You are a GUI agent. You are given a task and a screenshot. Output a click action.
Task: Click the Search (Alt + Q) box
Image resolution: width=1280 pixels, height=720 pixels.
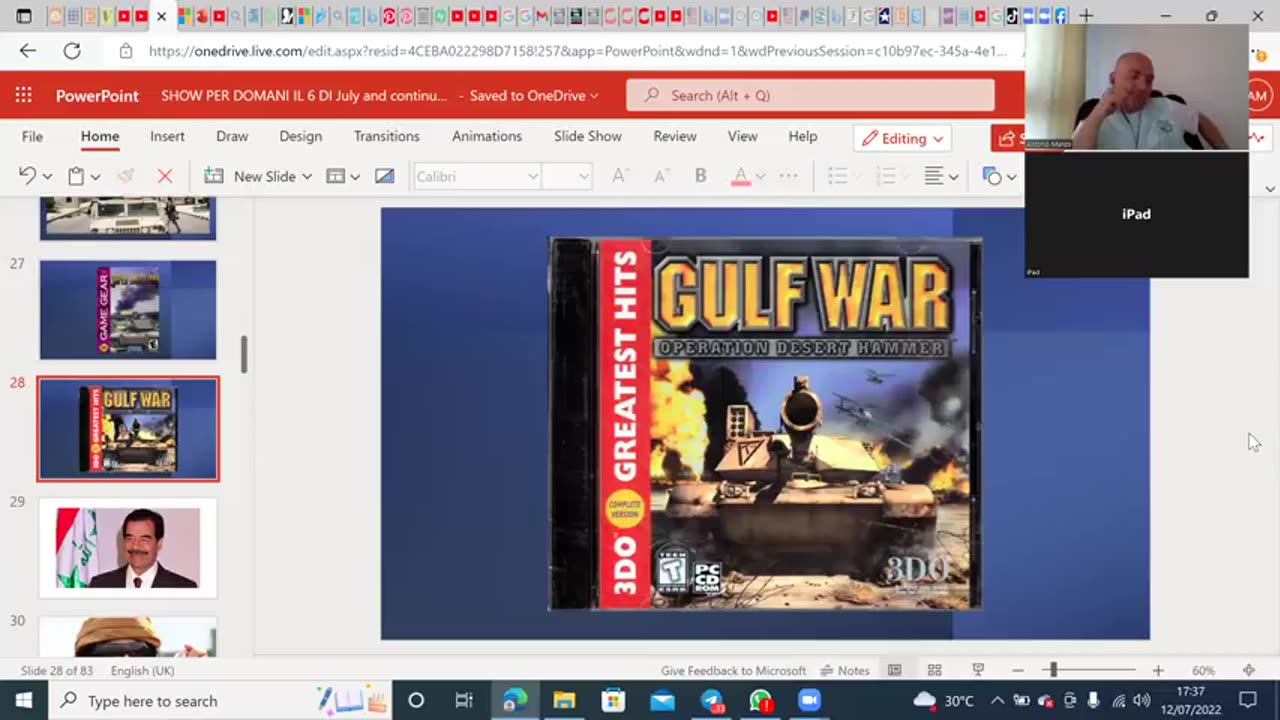pos(811,95)
